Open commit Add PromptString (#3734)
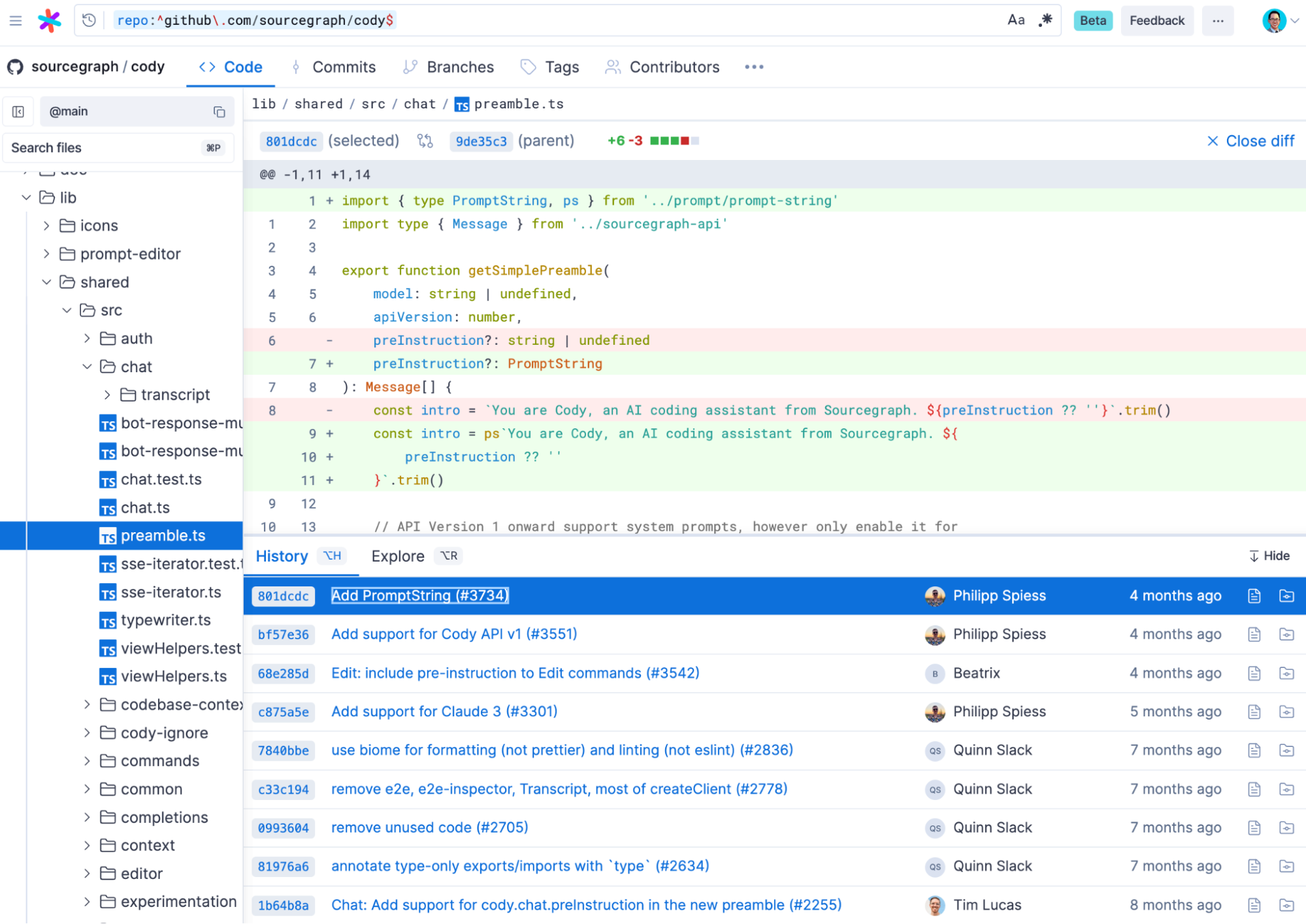The height and width of the screenshot is (924, 1306). (x=419, y=596)
